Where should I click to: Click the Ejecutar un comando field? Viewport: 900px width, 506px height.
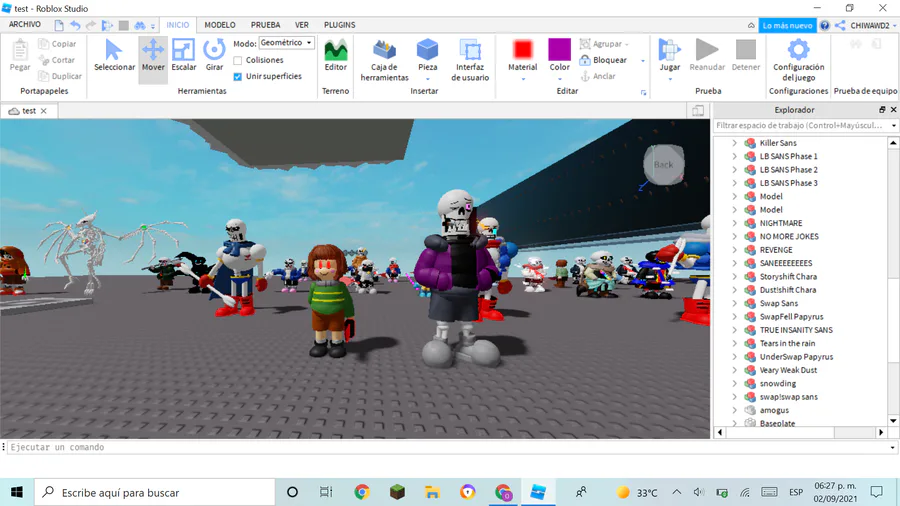(x=449, y=447)
